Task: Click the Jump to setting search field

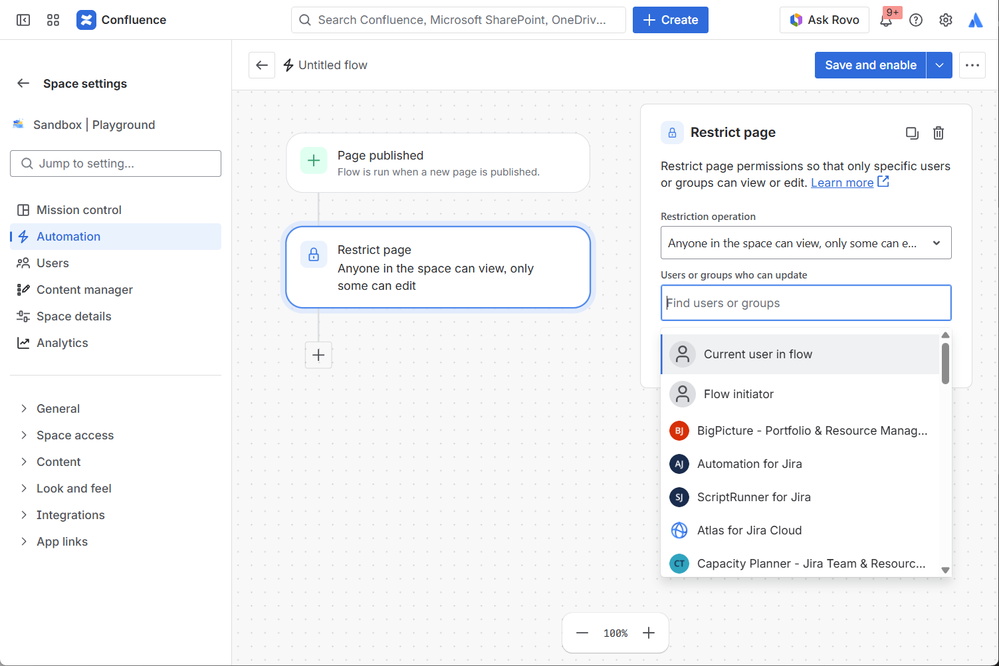Action: [115, 164]
